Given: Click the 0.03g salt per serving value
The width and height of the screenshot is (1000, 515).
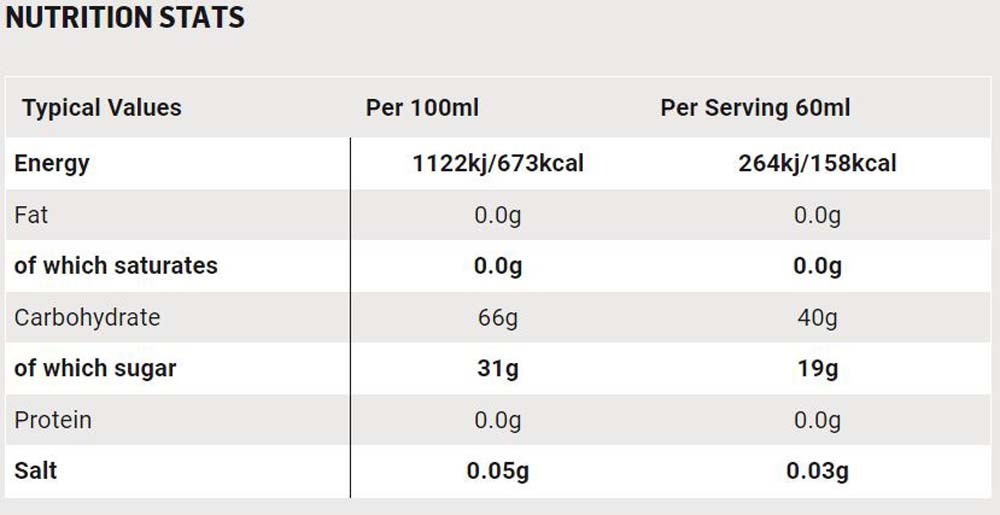Looking at the screenshot, I should [x=818, y=471].
